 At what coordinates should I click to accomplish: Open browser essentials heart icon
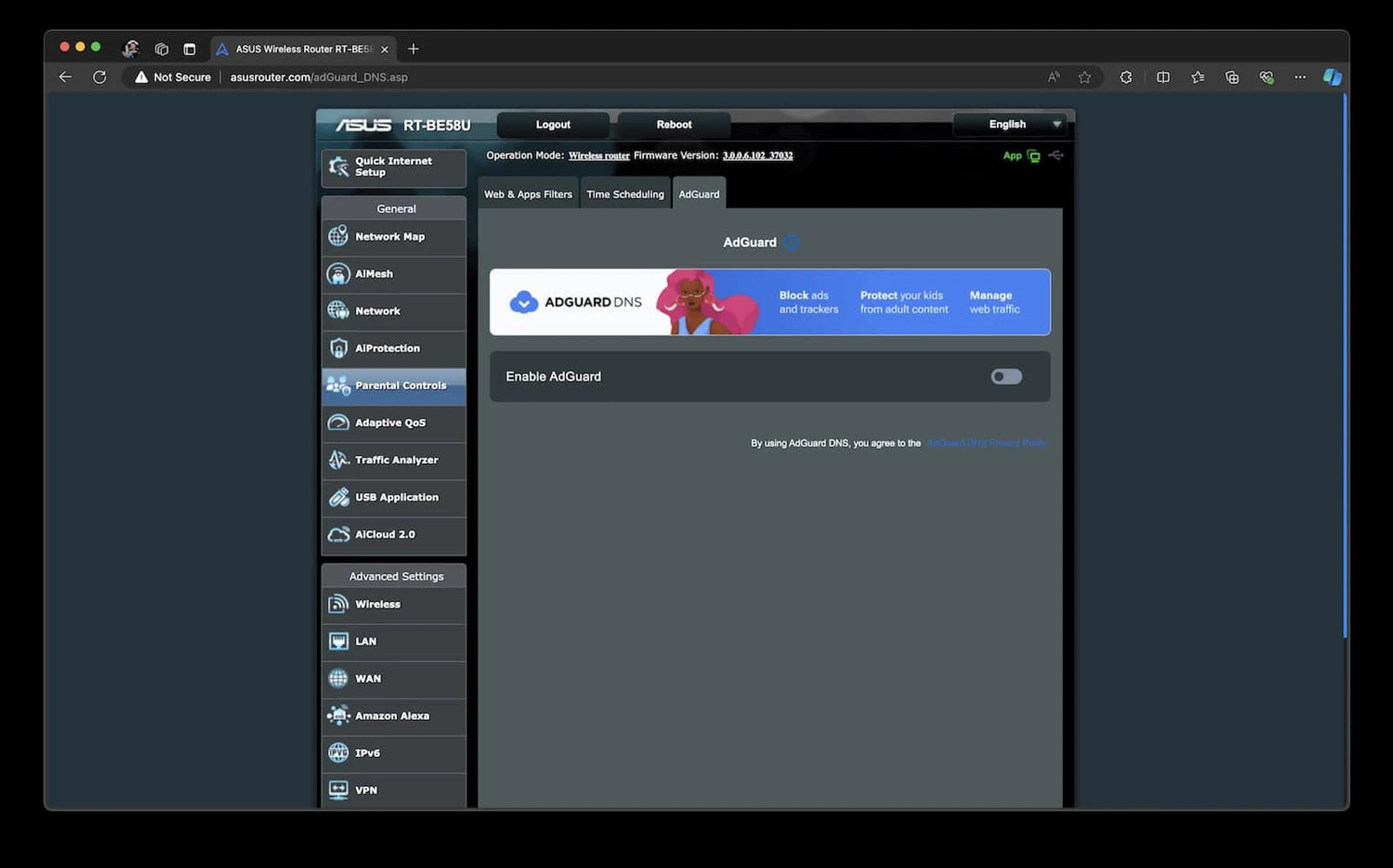pyautogui.click(x=1267, y=77)
